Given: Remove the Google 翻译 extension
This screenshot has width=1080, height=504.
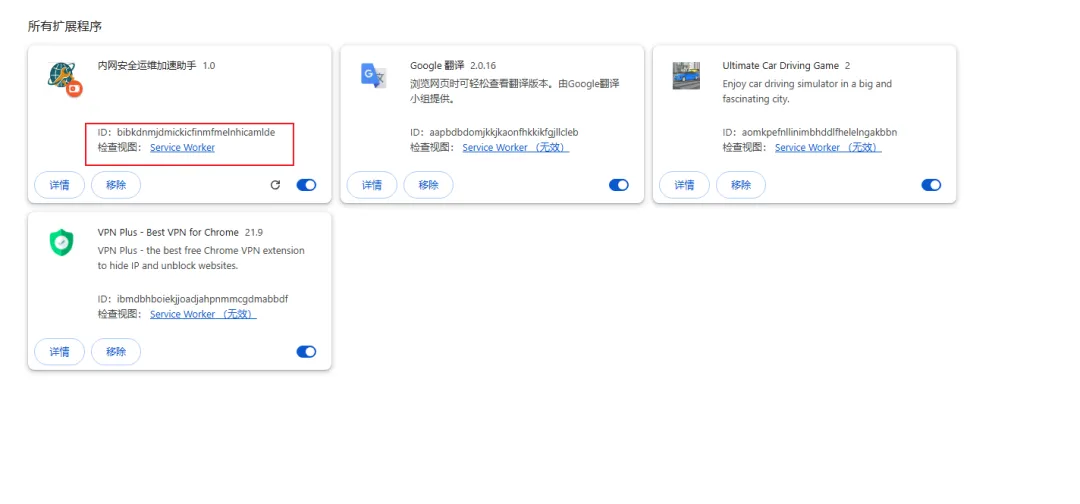Looking at the screenshot, I should pyautogui.click(x=428, y=185).
